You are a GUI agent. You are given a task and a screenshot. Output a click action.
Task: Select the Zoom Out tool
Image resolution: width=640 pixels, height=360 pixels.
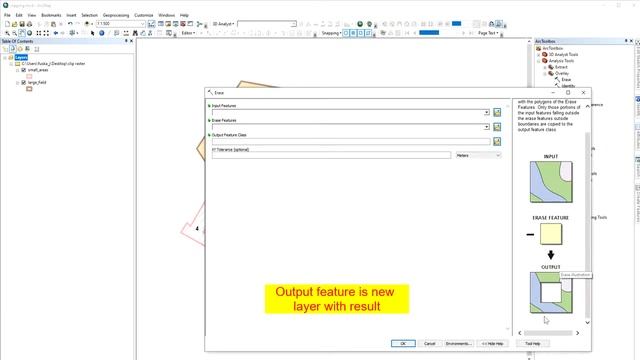coord(15,33)
